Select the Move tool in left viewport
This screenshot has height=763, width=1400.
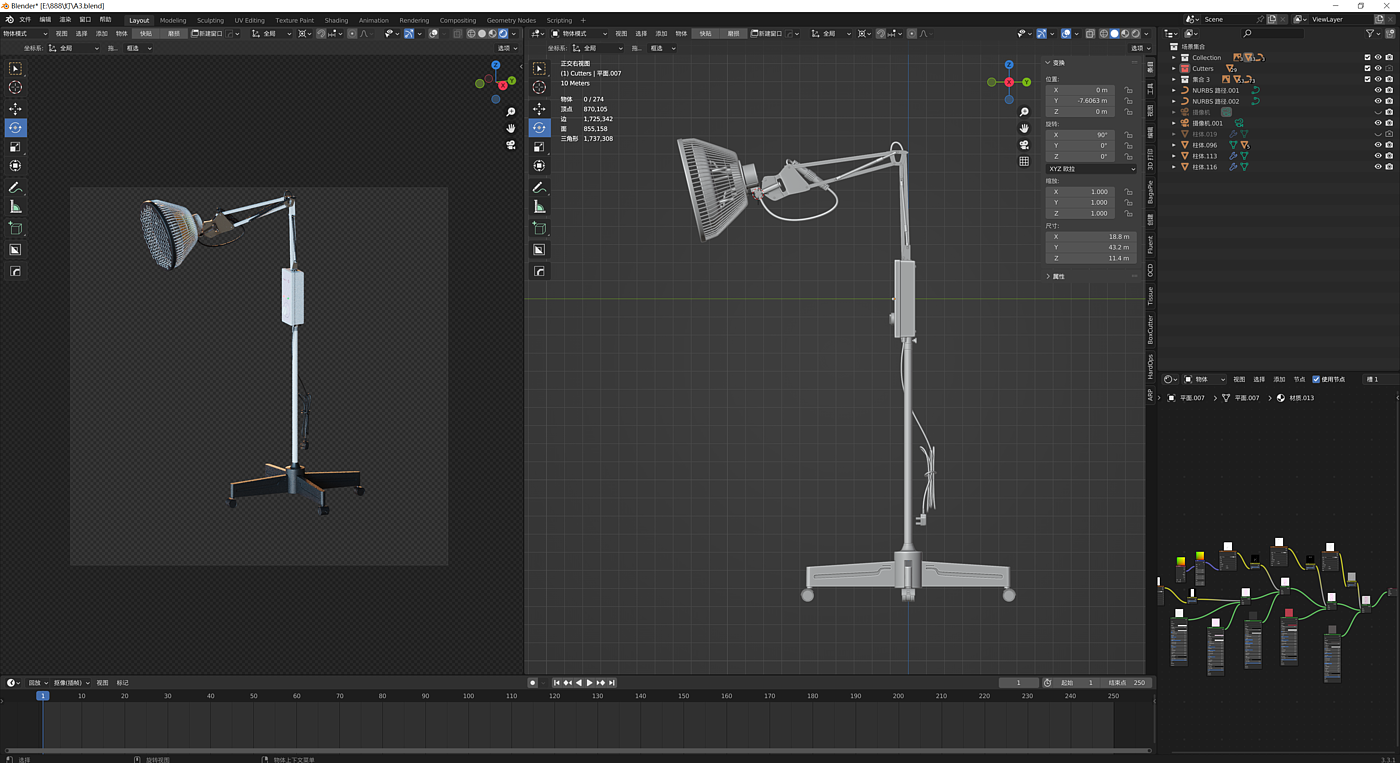[15, 108]
